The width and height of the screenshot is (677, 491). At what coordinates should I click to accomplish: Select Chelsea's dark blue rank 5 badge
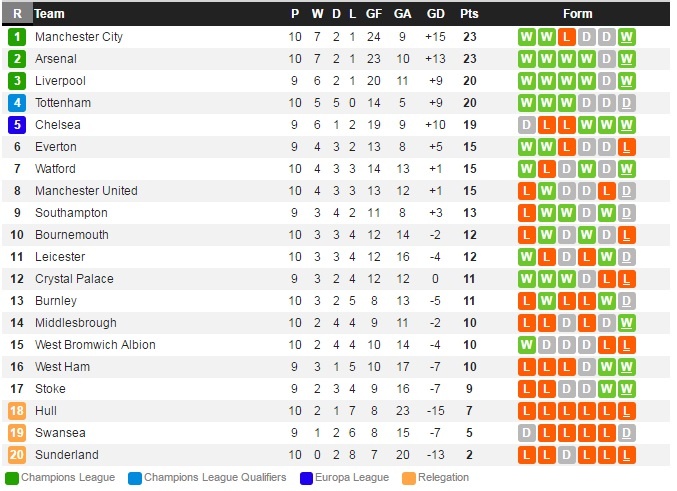(17, 125)
